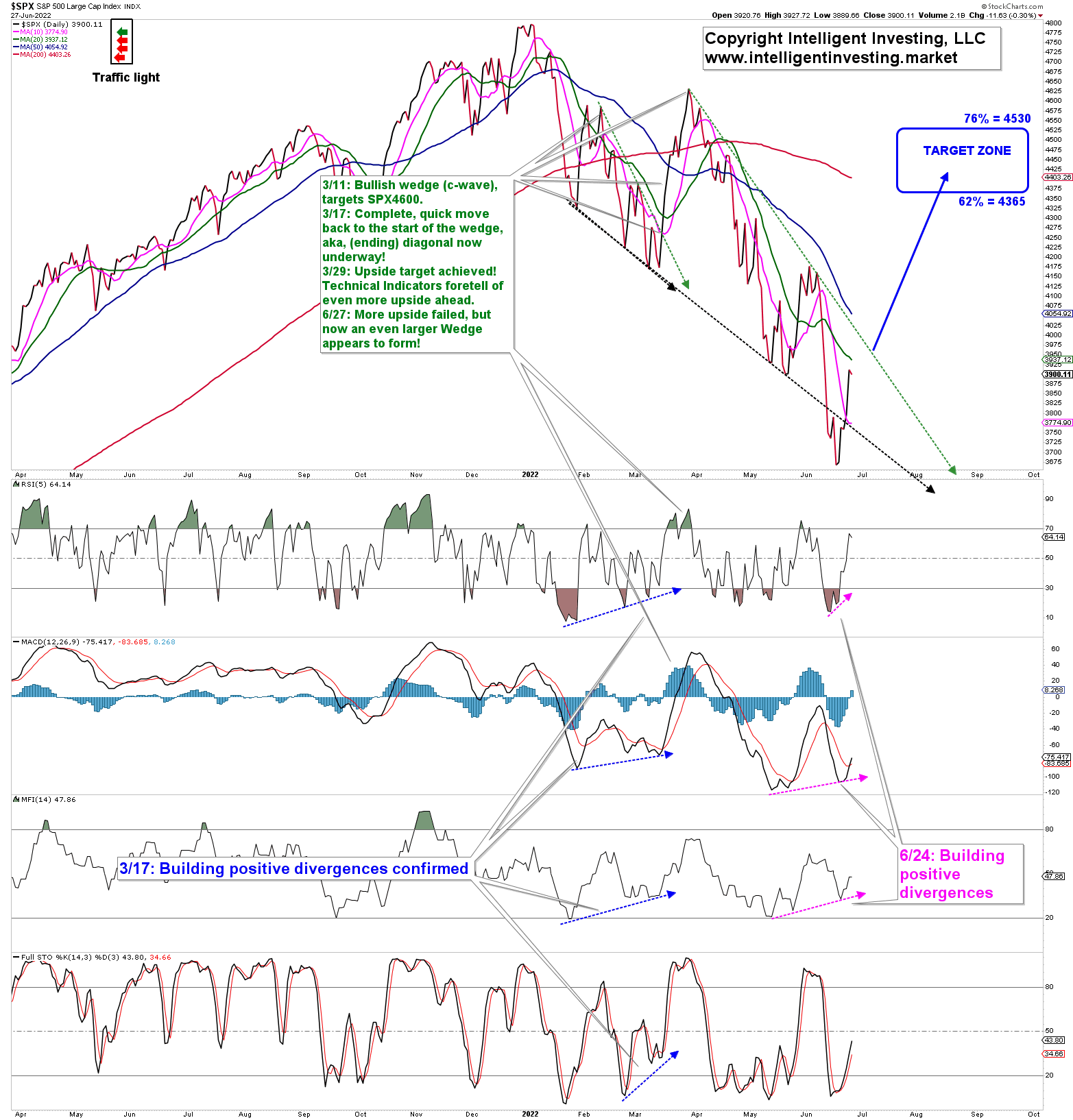The width and height of the screenshot is (1073, 1120).
Task: Click the TARGET ZONE box label
Action: coord(967,151)
